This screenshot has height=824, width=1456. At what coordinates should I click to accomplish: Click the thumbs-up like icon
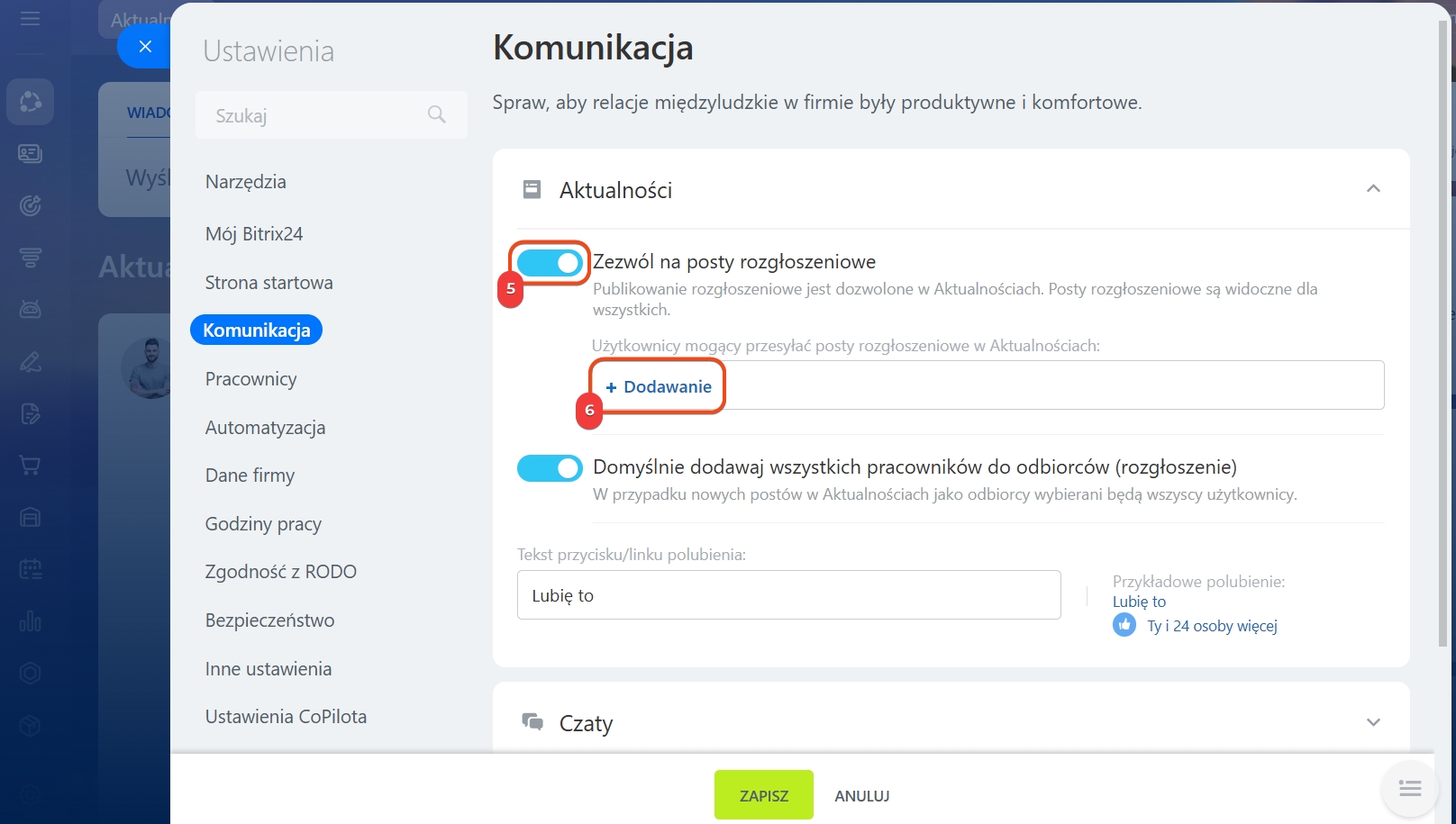[x=1124, y=625]
